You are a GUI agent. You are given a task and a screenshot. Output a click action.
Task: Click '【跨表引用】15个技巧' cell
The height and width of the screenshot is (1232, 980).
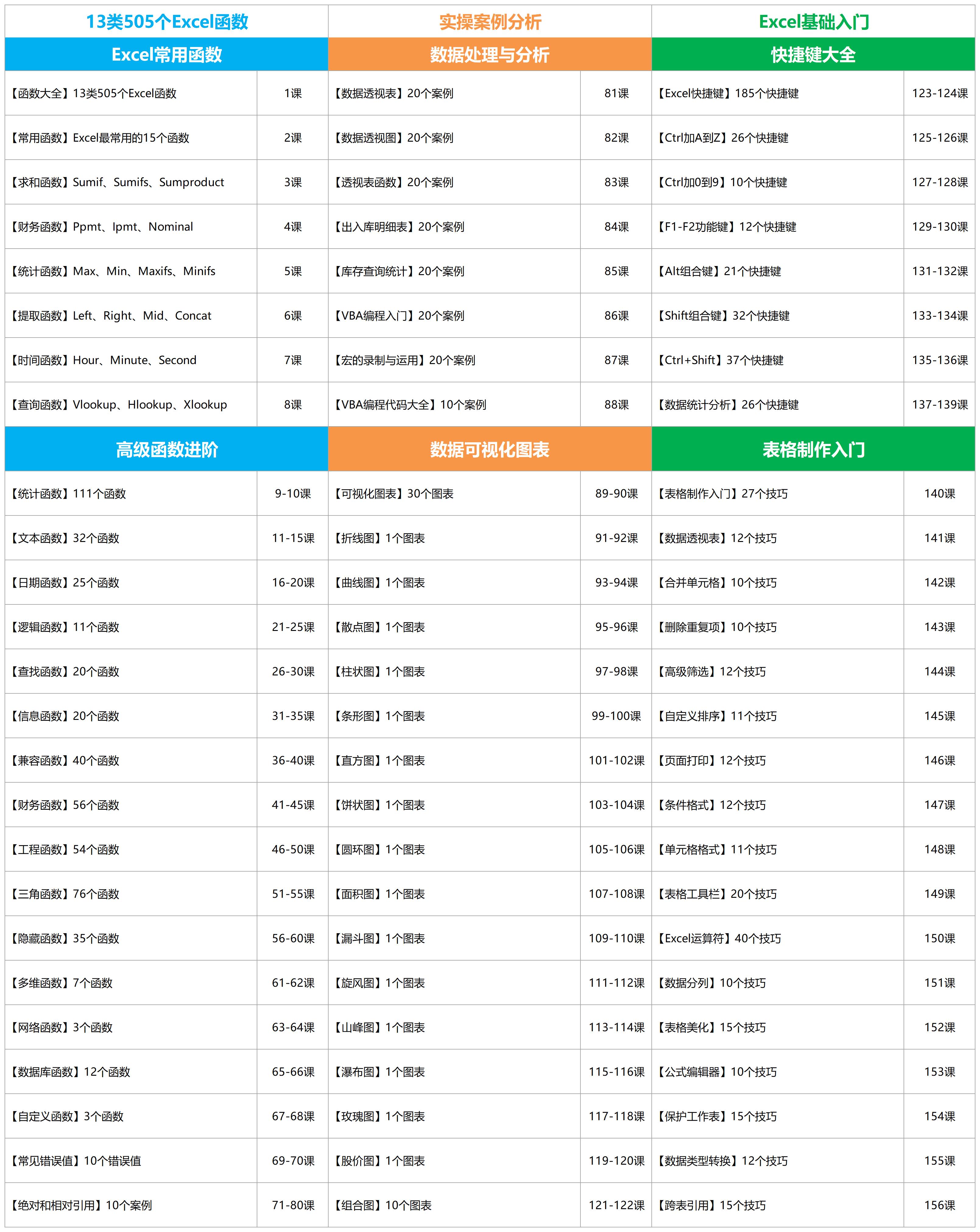[778, 1205]
